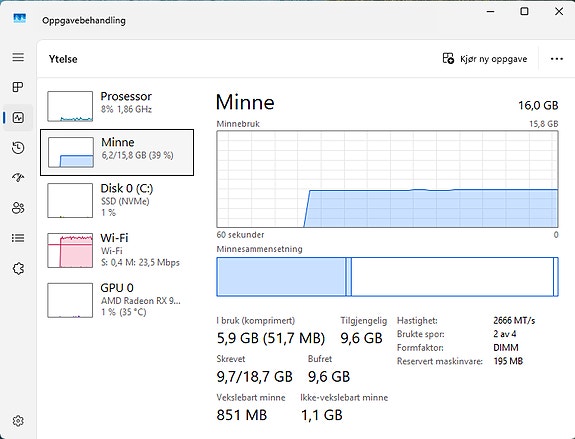Click the Wi-Fi mini graph thumbnail
This screenshot has width=575, height=439.
(x=70, y=250)
